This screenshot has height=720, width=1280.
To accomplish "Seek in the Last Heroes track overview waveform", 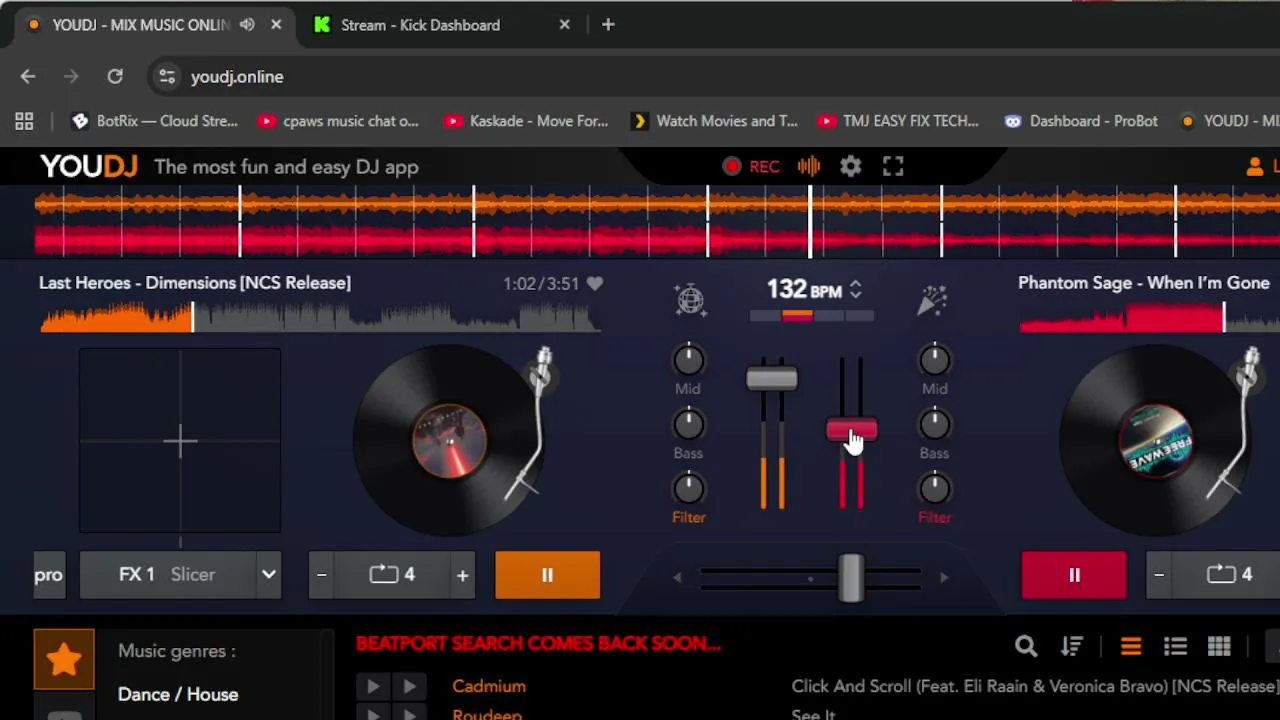I will pyautogui.click(x=320, y=317).
